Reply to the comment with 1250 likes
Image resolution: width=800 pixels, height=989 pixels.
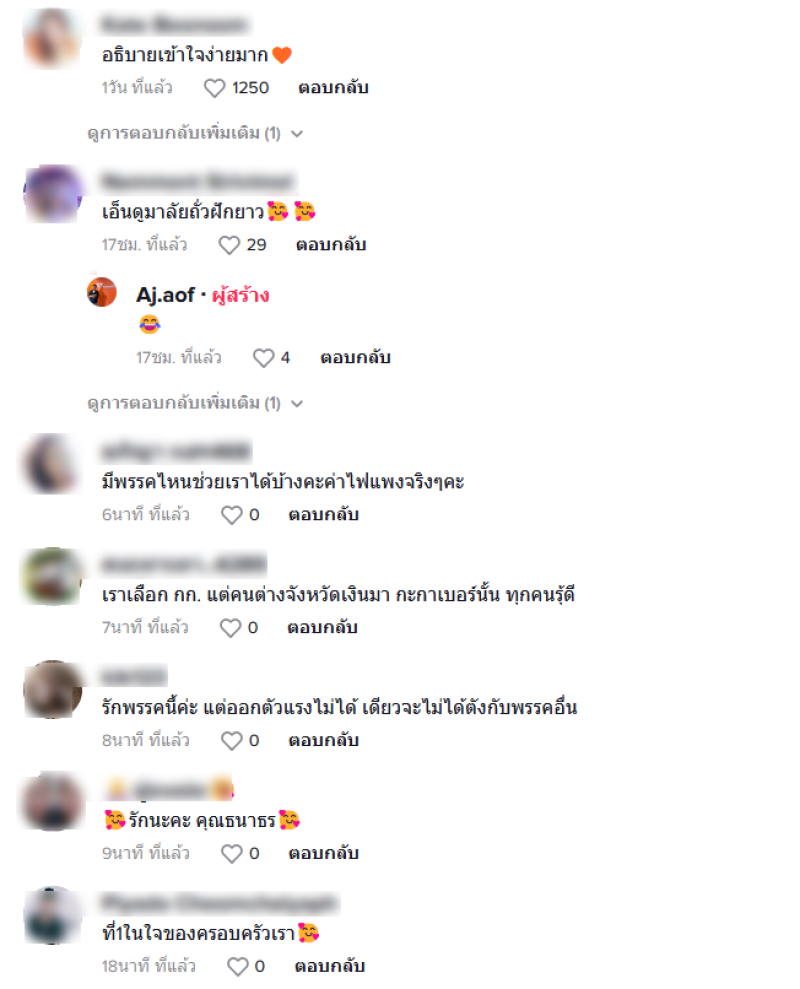tap(333, 88)
